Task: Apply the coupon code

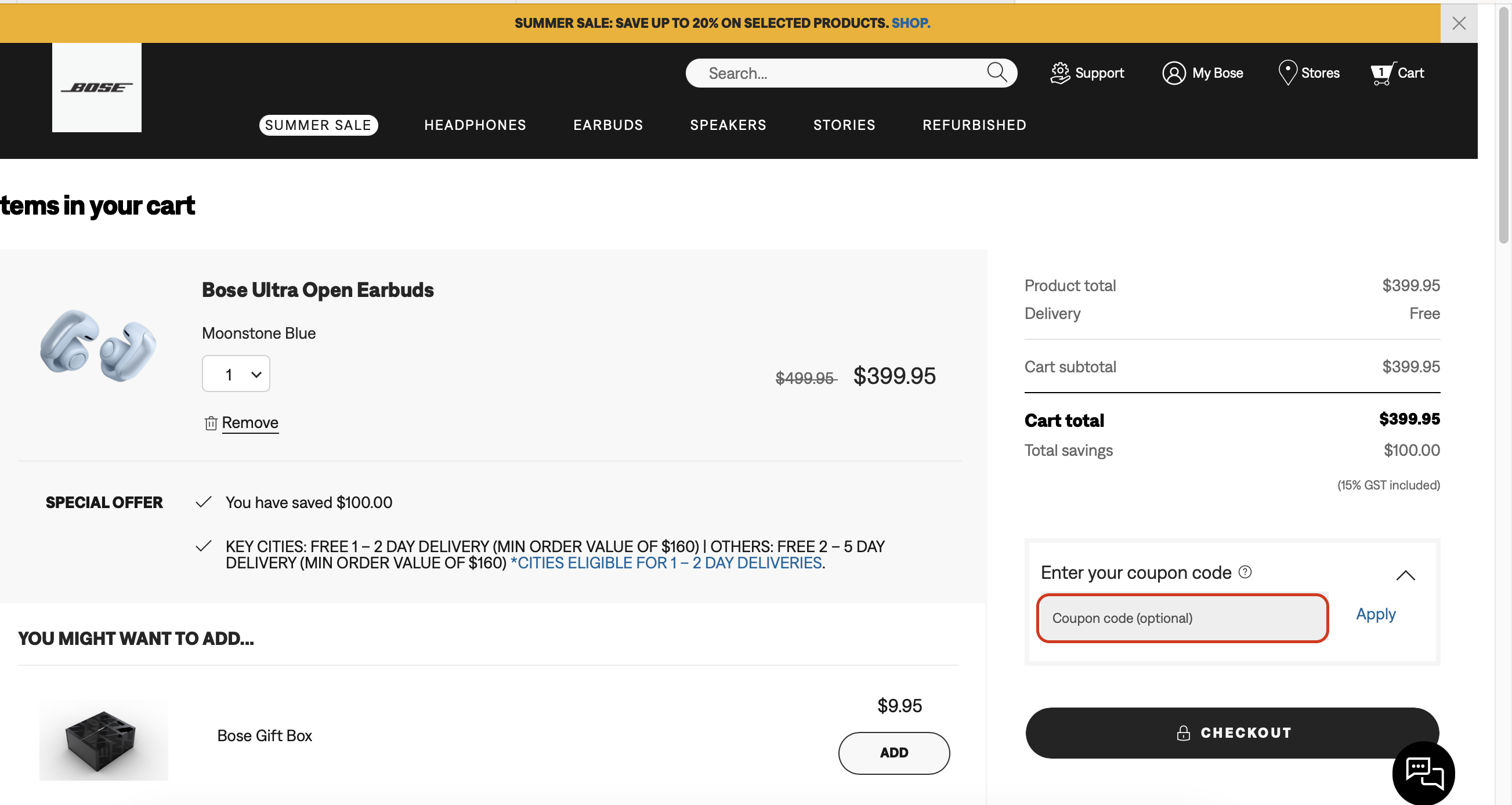Action: point(1375,614)
